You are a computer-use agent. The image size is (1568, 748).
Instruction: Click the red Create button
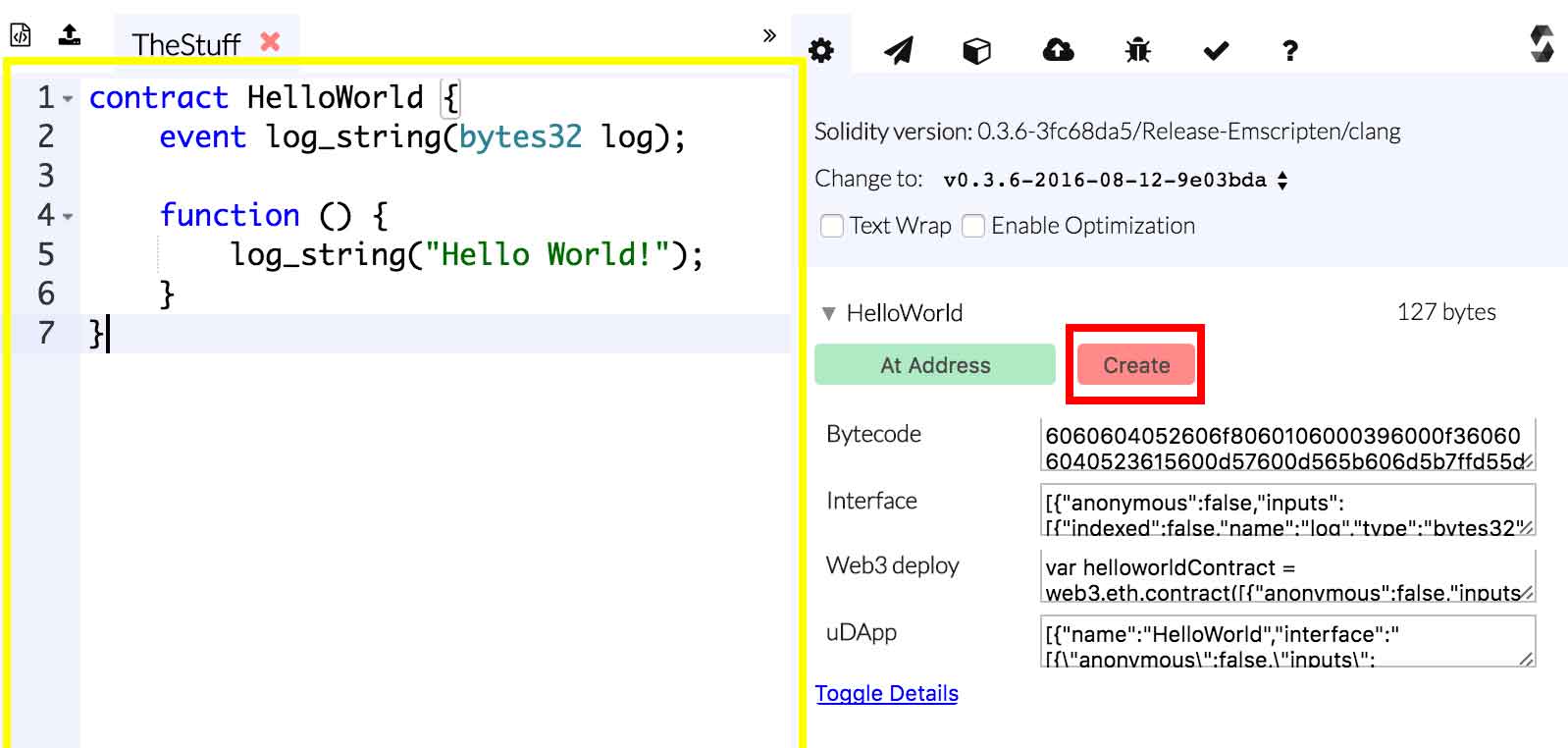point(1136,365)
